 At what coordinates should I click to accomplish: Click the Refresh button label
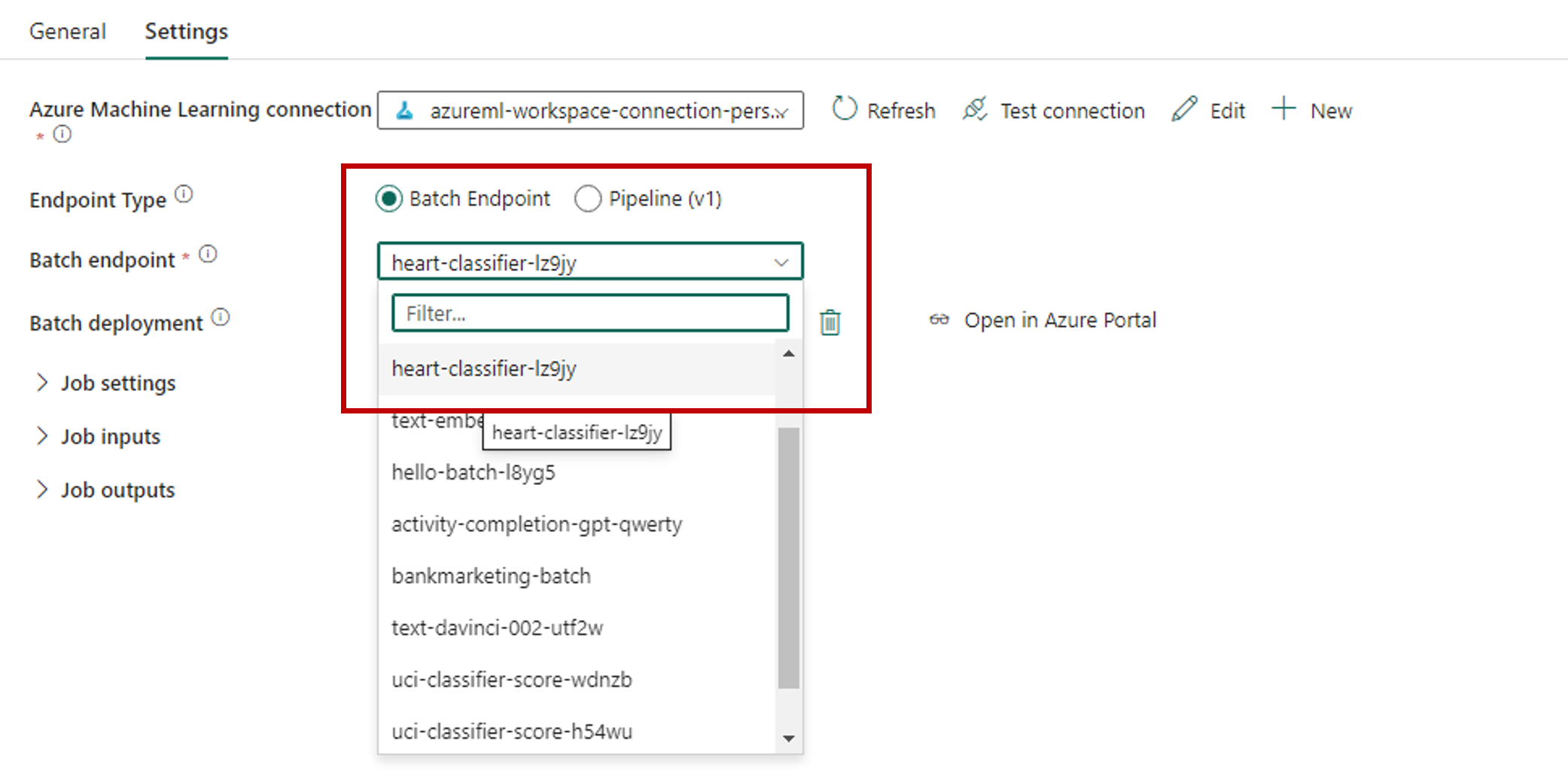[x=901, y=111]
